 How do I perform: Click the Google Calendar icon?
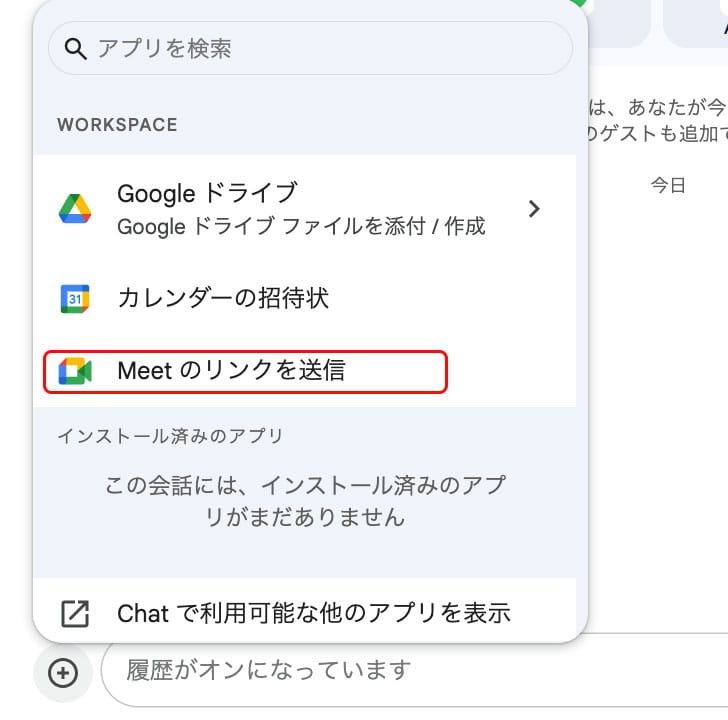[75, 298]
